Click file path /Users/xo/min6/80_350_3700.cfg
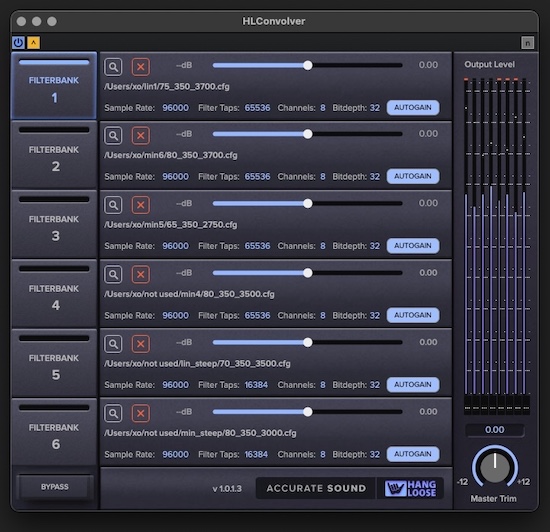The height and width of the screenshot is (532, 550). pos(170,155)
